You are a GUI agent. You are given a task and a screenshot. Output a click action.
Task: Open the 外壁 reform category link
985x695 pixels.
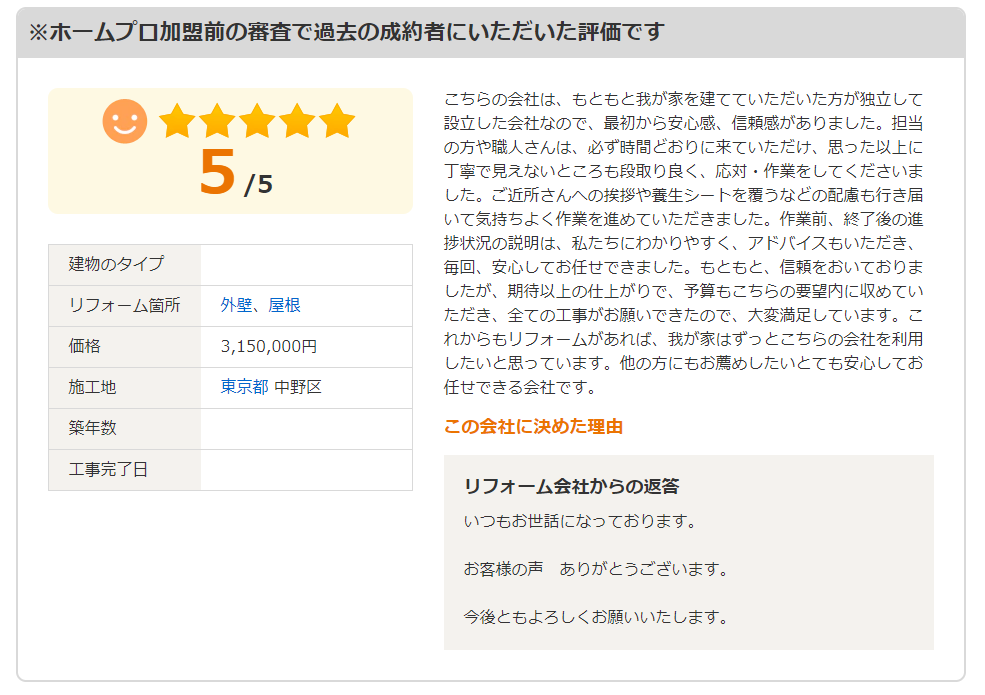(236, 306)
